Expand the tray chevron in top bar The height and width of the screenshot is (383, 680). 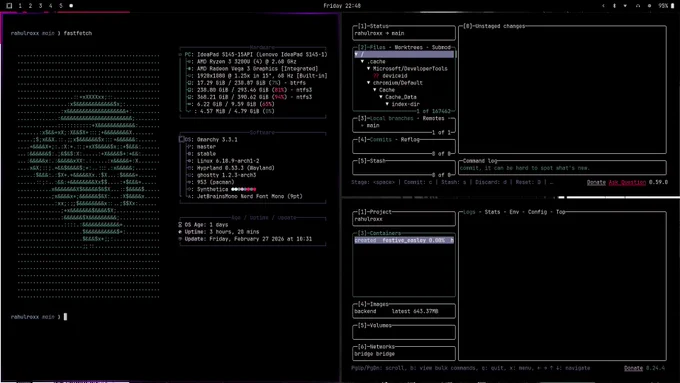(x=603, y=6)
